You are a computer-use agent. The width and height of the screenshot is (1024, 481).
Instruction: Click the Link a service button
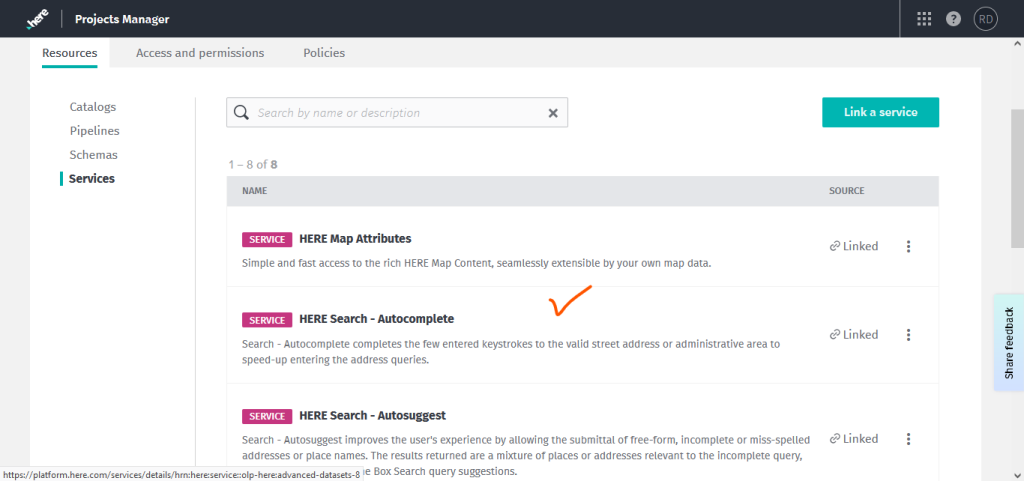tap(880, 112)
